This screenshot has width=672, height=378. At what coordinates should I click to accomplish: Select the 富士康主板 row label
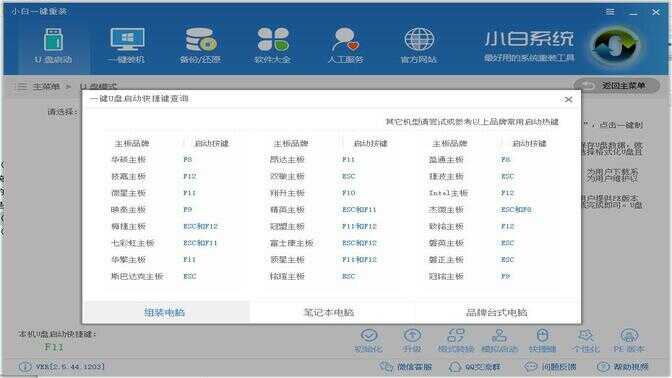coord(291,243)
